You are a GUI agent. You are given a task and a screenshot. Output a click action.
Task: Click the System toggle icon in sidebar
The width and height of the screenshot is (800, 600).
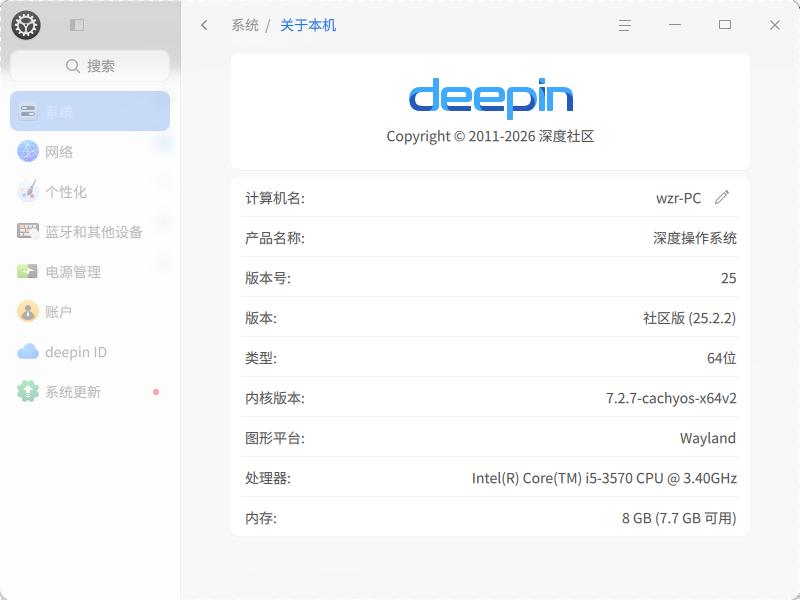click(28, 111)
